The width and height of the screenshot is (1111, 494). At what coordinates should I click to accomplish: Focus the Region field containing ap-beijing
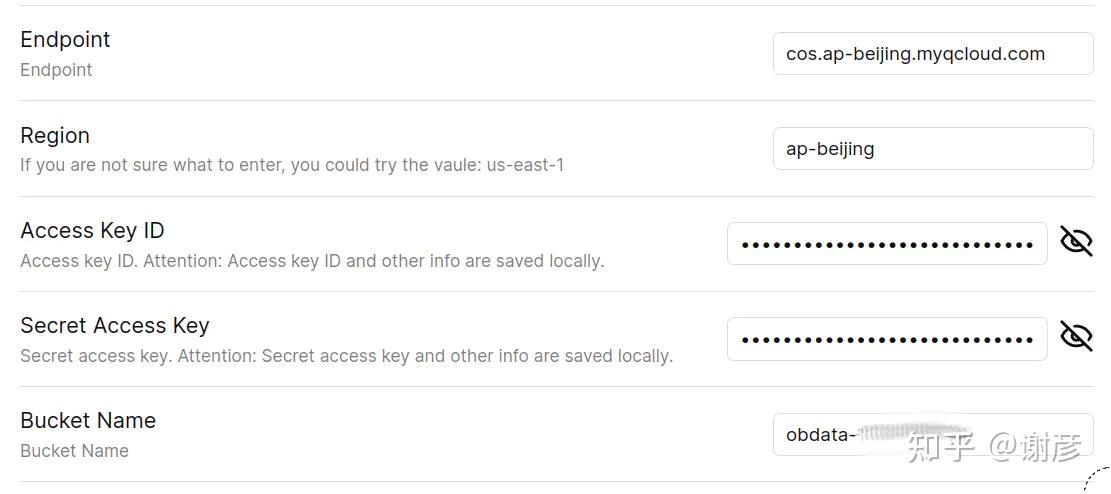[933, 148]
